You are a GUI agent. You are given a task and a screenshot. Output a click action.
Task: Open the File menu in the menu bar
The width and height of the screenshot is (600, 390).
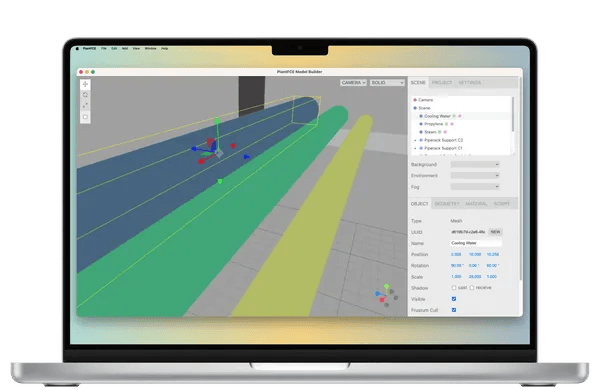click(x=104, y=49)
